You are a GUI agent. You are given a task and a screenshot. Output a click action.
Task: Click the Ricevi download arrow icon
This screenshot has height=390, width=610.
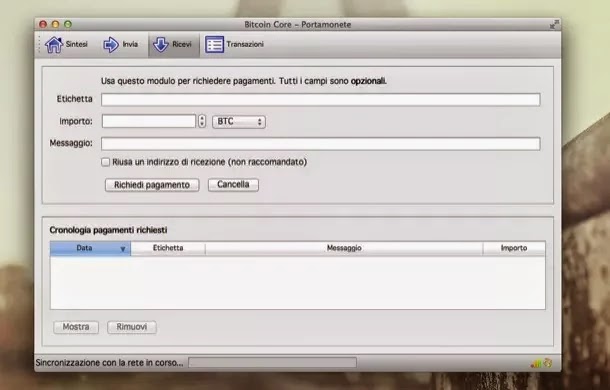(x=160, y=45)
